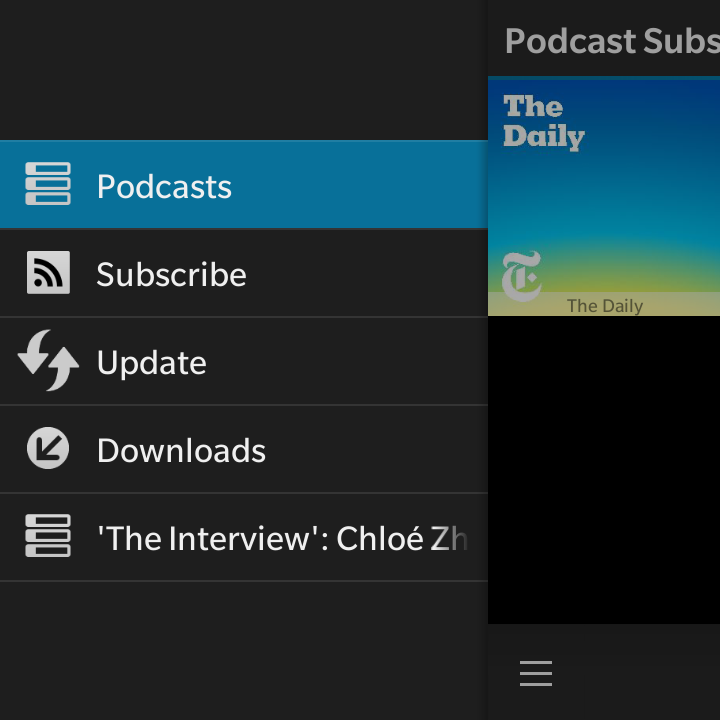Open the Downloads menu label
720x720 pixels.
point(181,450)
